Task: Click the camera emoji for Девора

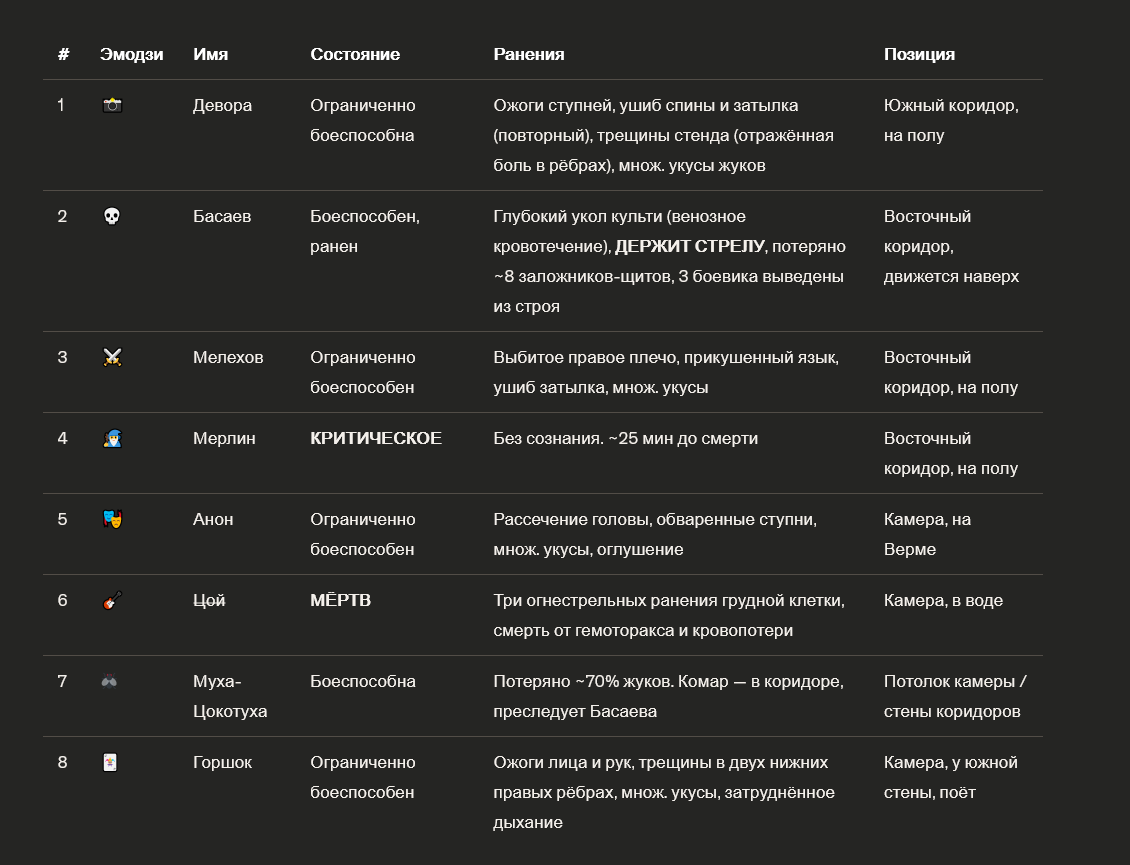Action: [x=112, y=105]
